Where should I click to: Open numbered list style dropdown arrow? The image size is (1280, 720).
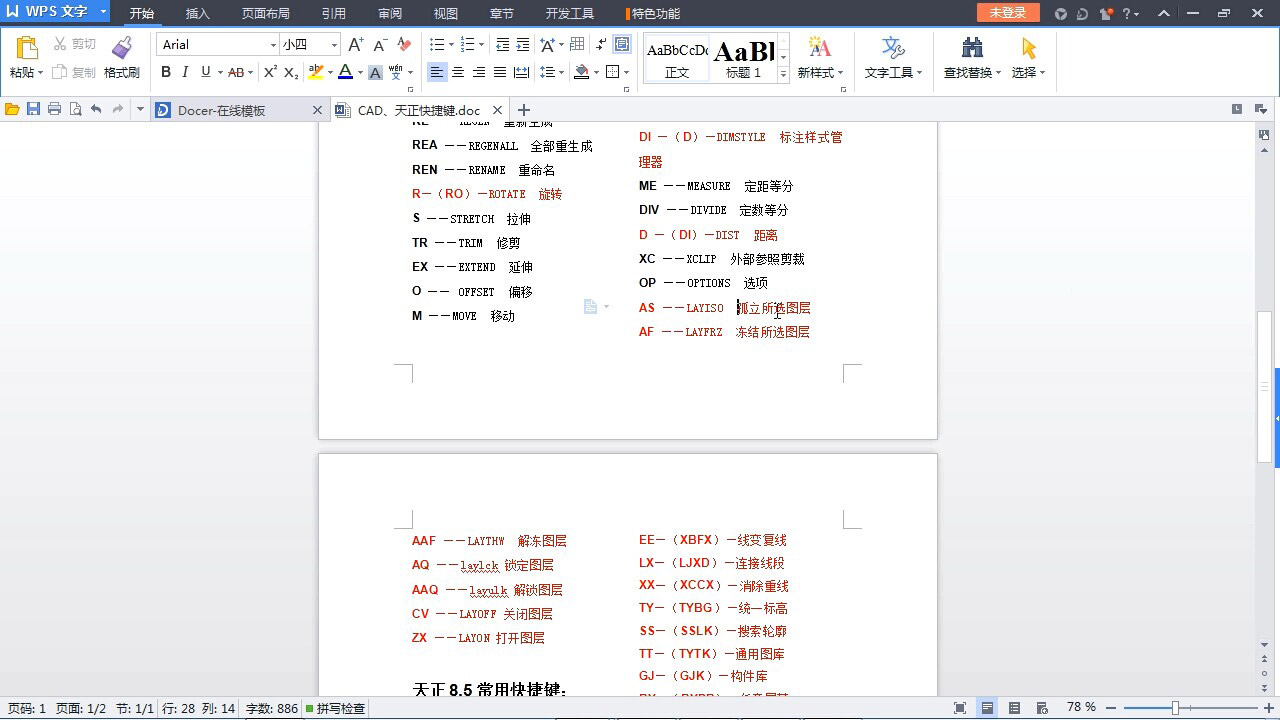click(482, 45)
